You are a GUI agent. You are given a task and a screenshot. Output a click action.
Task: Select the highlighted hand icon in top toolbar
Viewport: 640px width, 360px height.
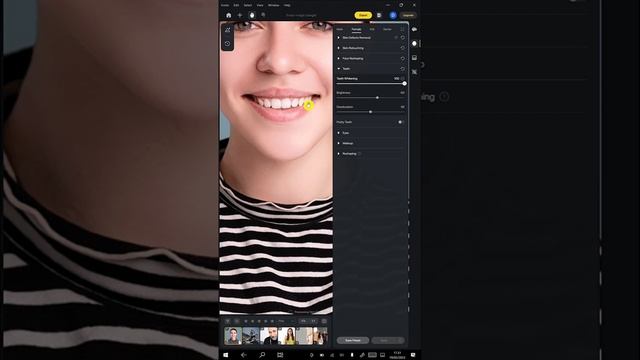click(252, 15)
